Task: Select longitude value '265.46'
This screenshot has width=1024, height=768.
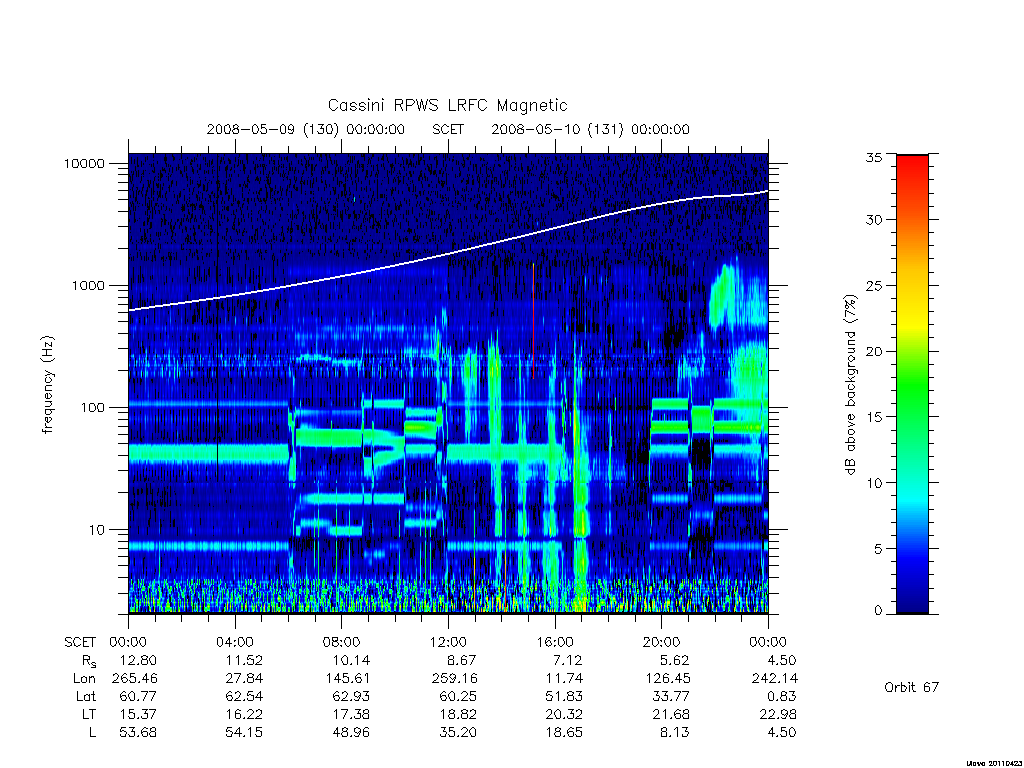Action: (135, 679)
